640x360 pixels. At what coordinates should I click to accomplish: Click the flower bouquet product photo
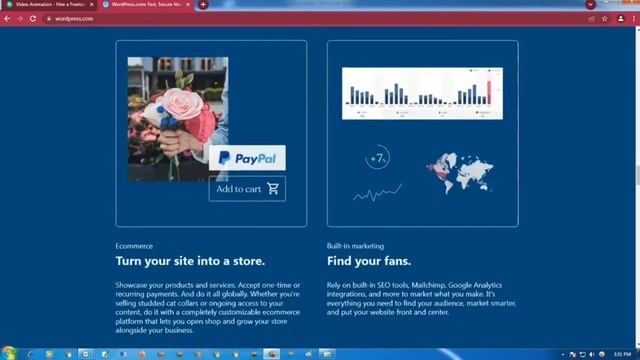tap(178, 119)
